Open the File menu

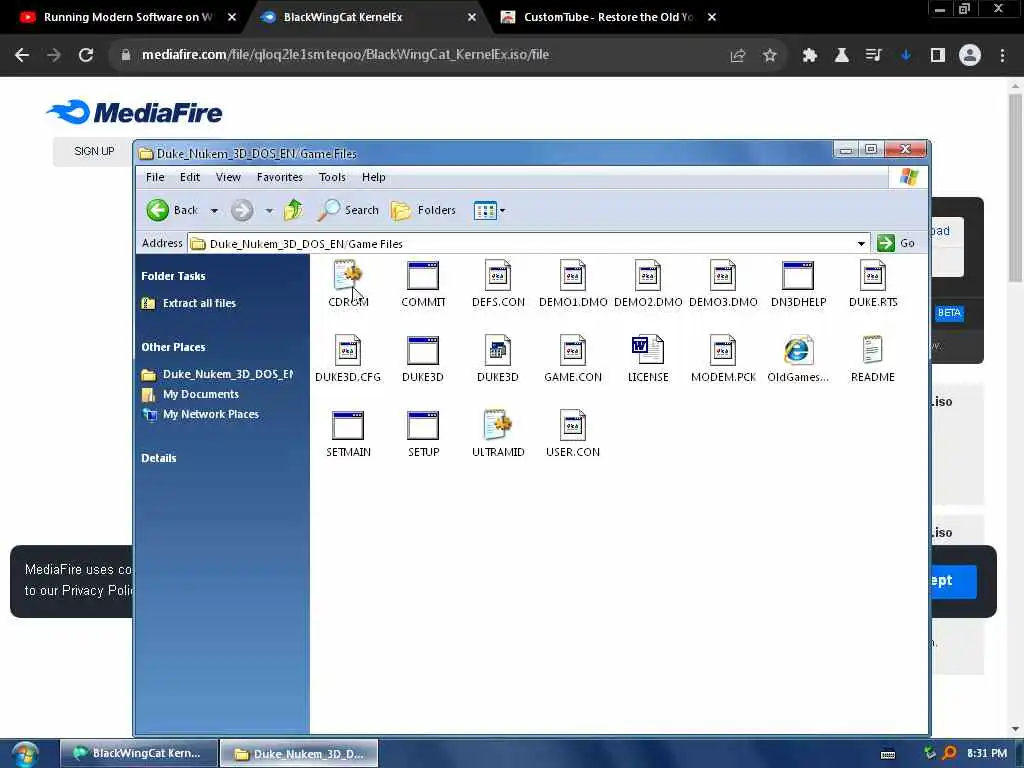[155, 177]
